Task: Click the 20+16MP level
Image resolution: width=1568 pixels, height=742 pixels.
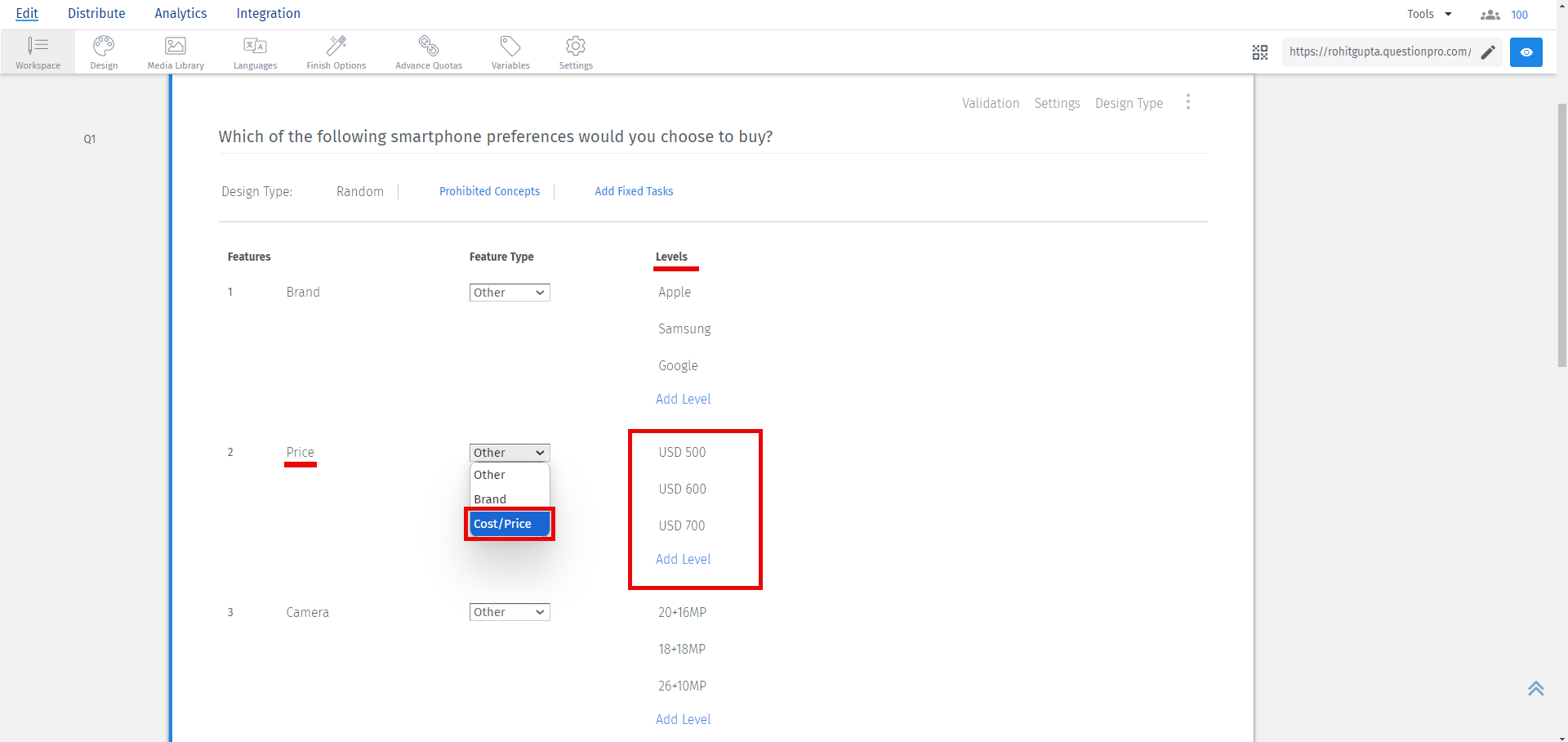Action: pos(682,612)
